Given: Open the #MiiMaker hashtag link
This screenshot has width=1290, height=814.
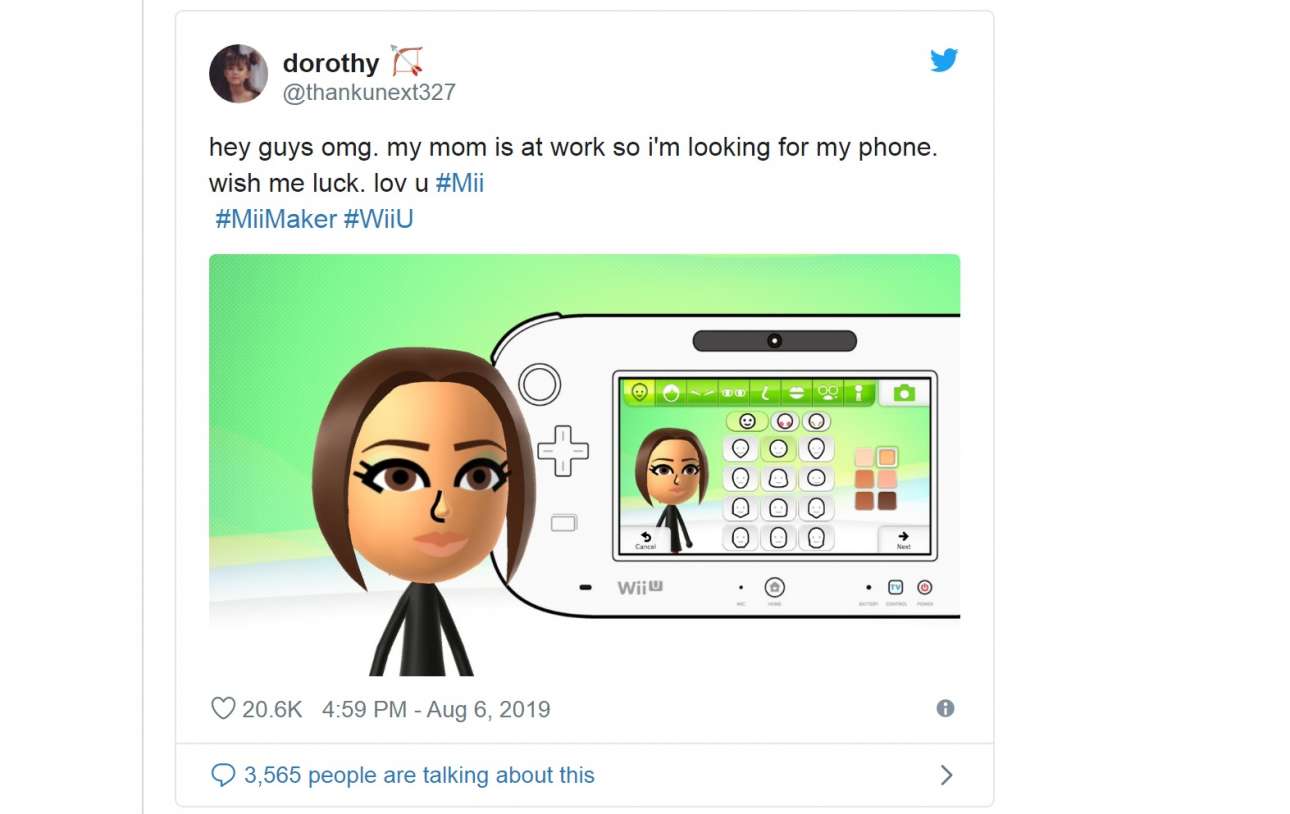Looking at the screenshot, I should click(276, 219).
